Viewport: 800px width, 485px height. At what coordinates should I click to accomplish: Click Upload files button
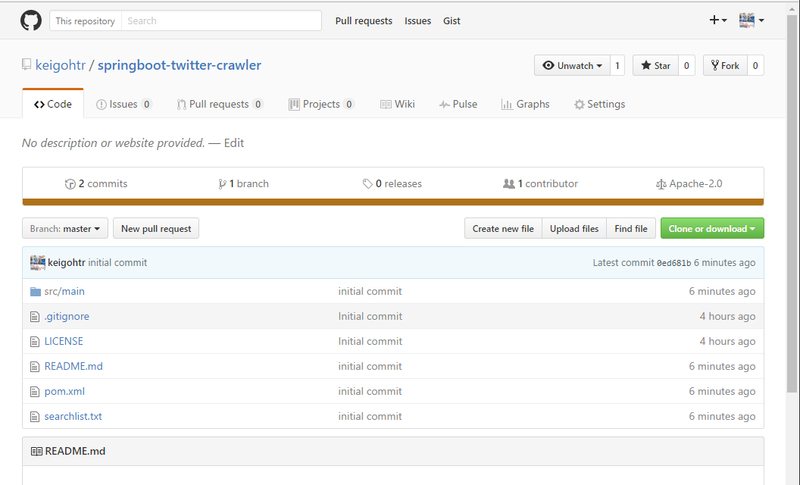tap(574, 228)
